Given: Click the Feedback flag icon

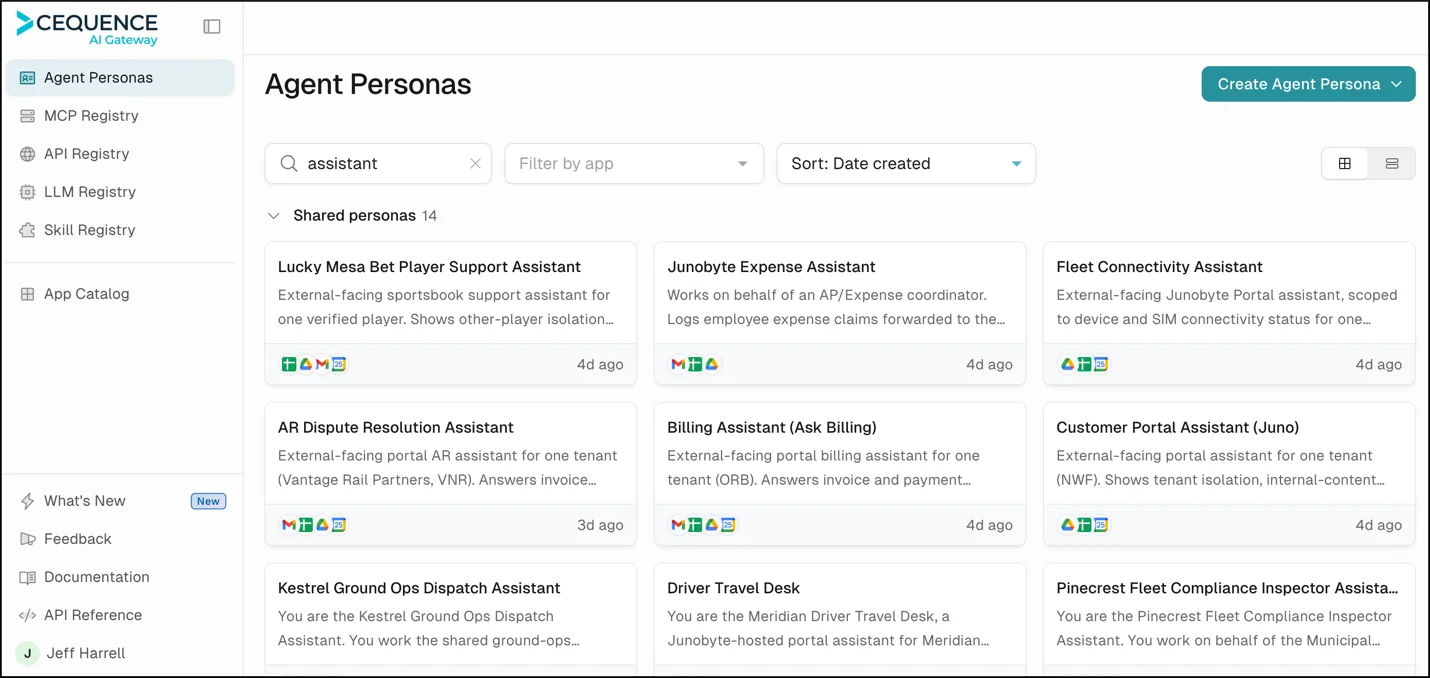Looking at the screenshot, I should click(x=27, y=539).
